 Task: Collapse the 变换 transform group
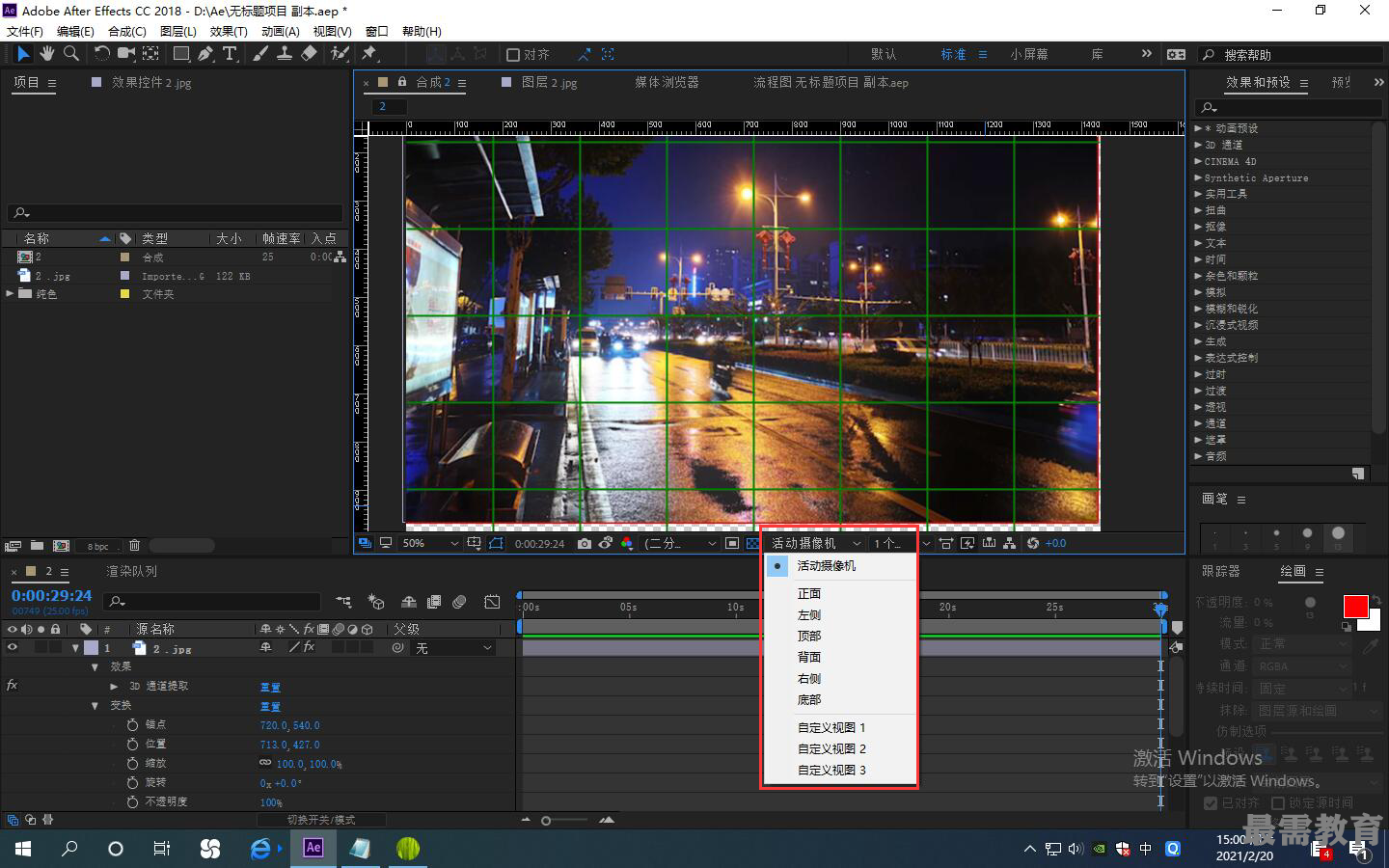95,705
